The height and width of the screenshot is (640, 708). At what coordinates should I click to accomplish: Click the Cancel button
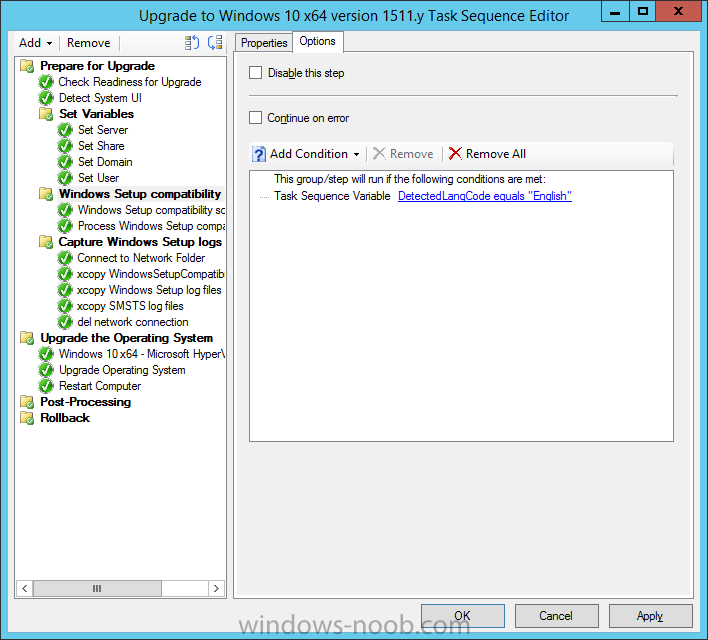tap(556, 616)
